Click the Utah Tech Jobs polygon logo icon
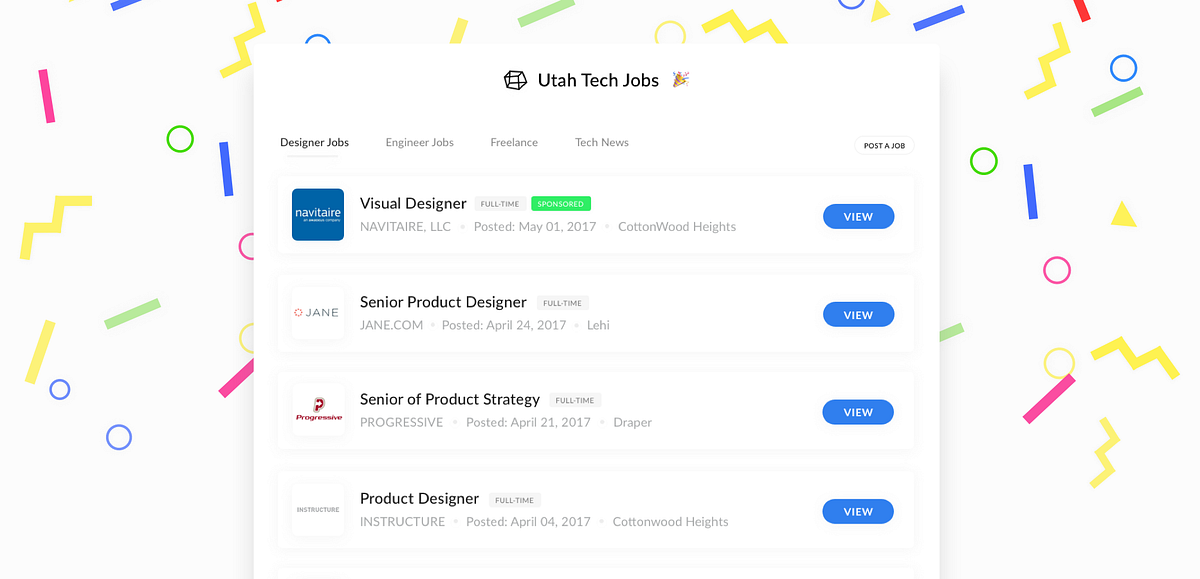The height and width of the screenshot is (579, 1200). click(515, 80)
